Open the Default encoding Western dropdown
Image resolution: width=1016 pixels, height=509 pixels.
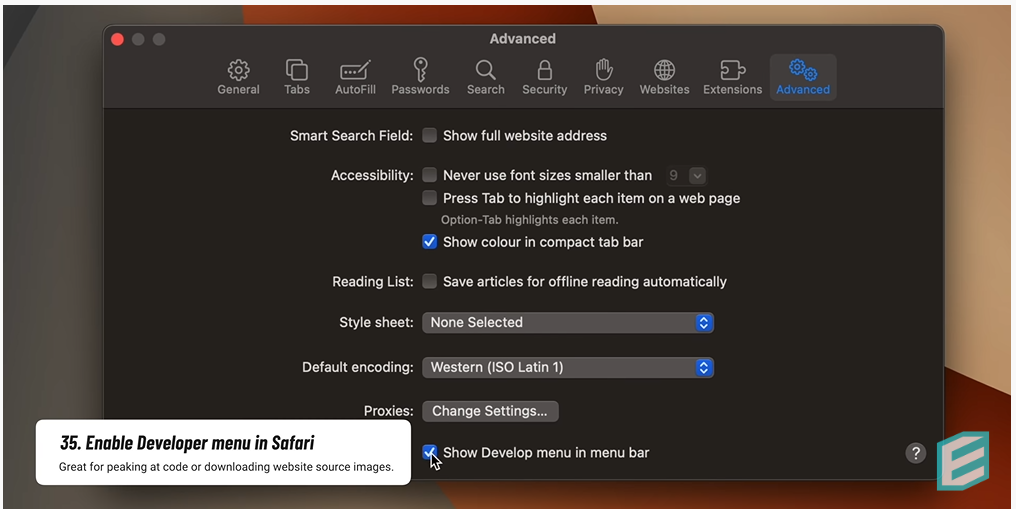point(568,367)
